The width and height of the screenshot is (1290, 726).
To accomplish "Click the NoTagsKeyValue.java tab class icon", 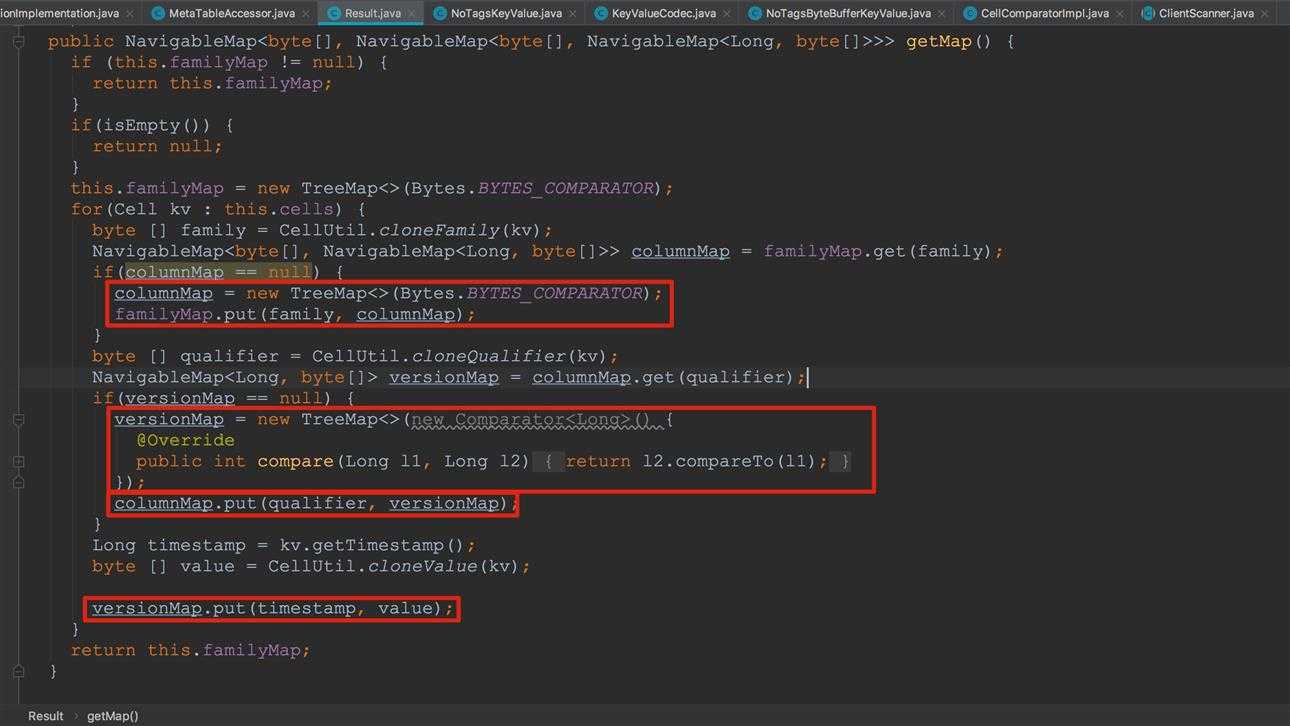I will 441,13.
